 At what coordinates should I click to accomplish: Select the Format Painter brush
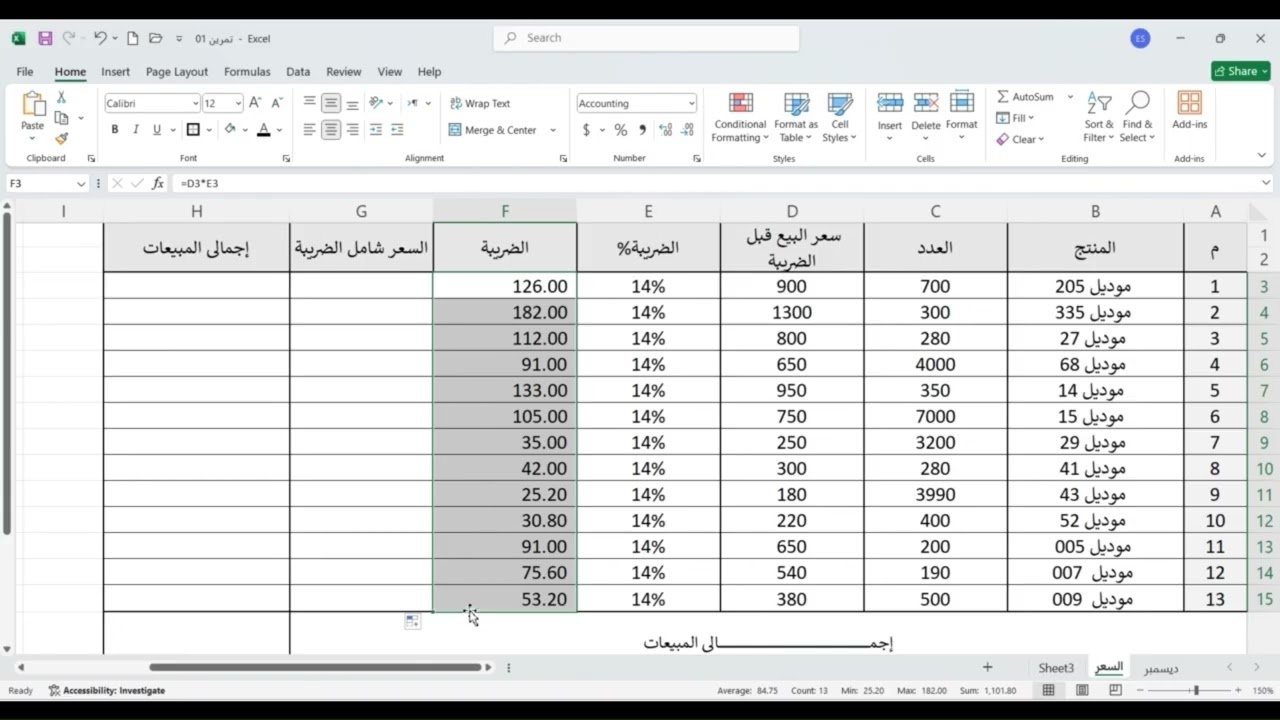[61, 138]
